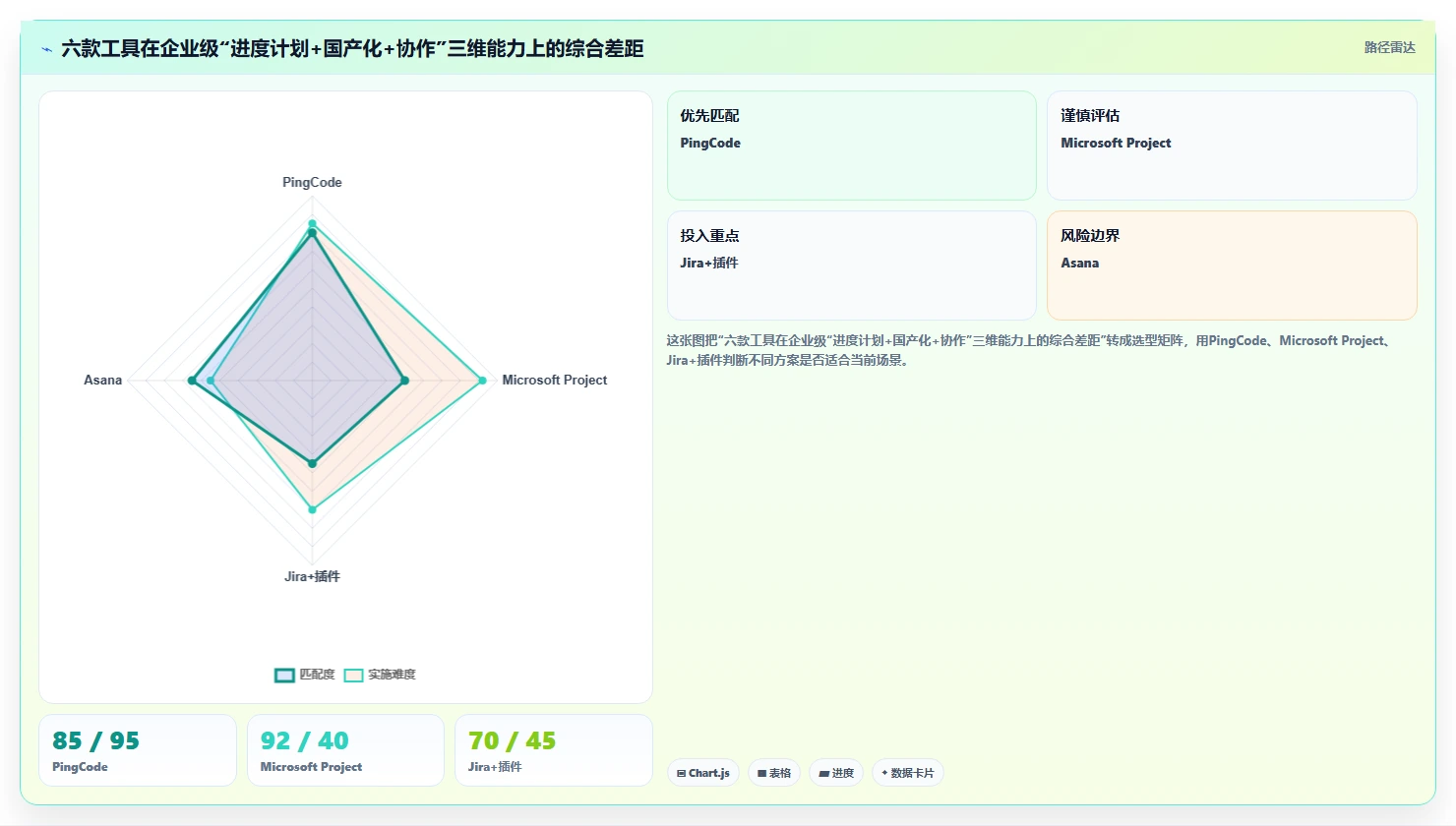The height and width of the screenshot is (826, 1456).
Task: Select the 数据卡片 tag chip
Action: click(908, 773)
